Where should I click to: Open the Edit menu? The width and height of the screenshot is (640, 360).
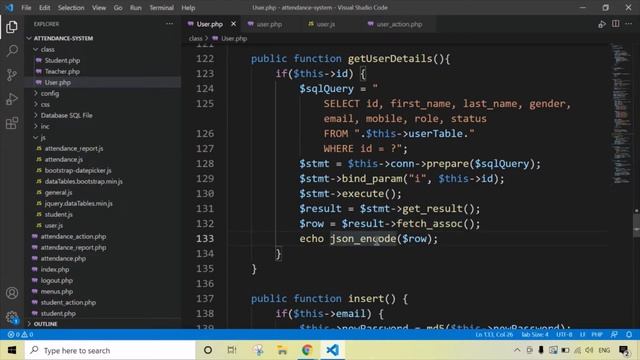pyautogui.click(x=44, y=8)
